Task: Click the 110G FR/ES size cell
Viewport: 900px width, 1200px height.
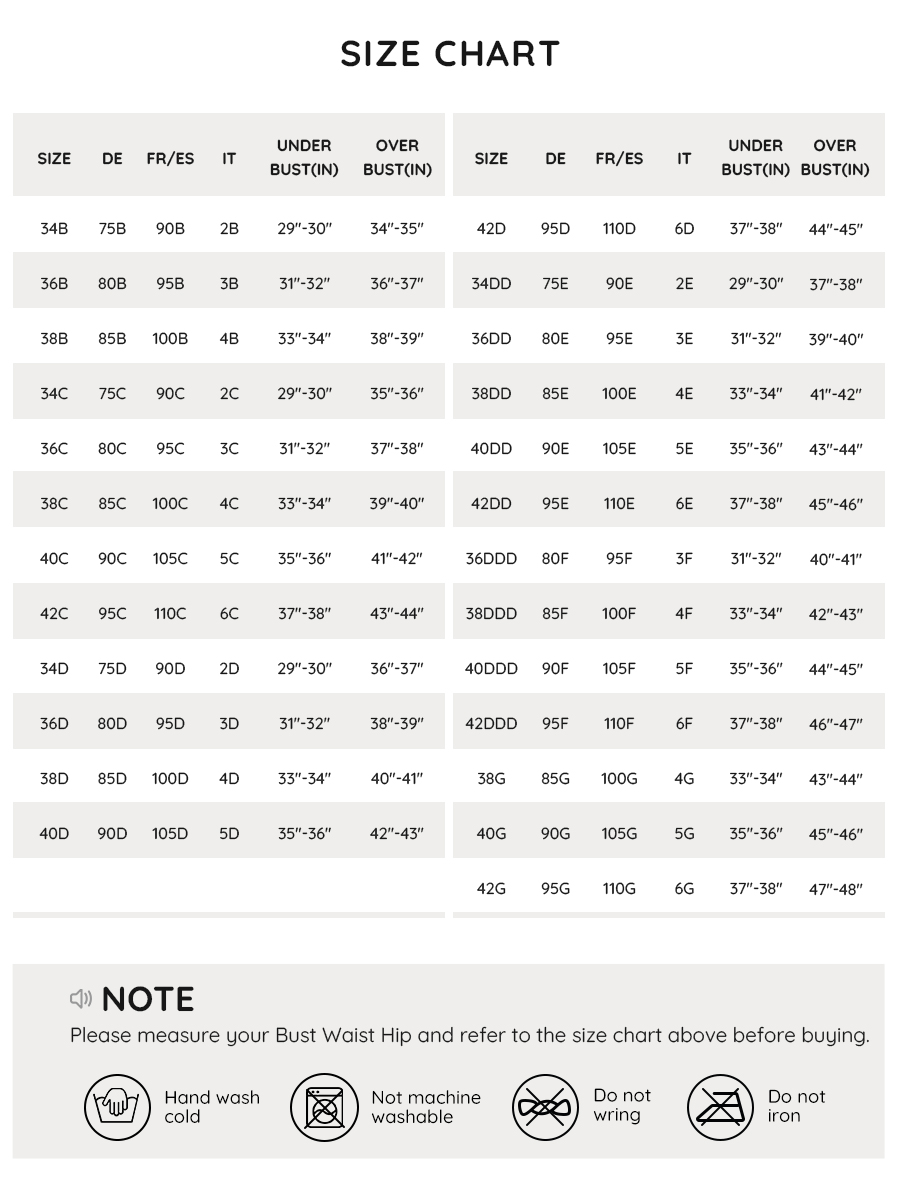Action: tap(619, 888)
